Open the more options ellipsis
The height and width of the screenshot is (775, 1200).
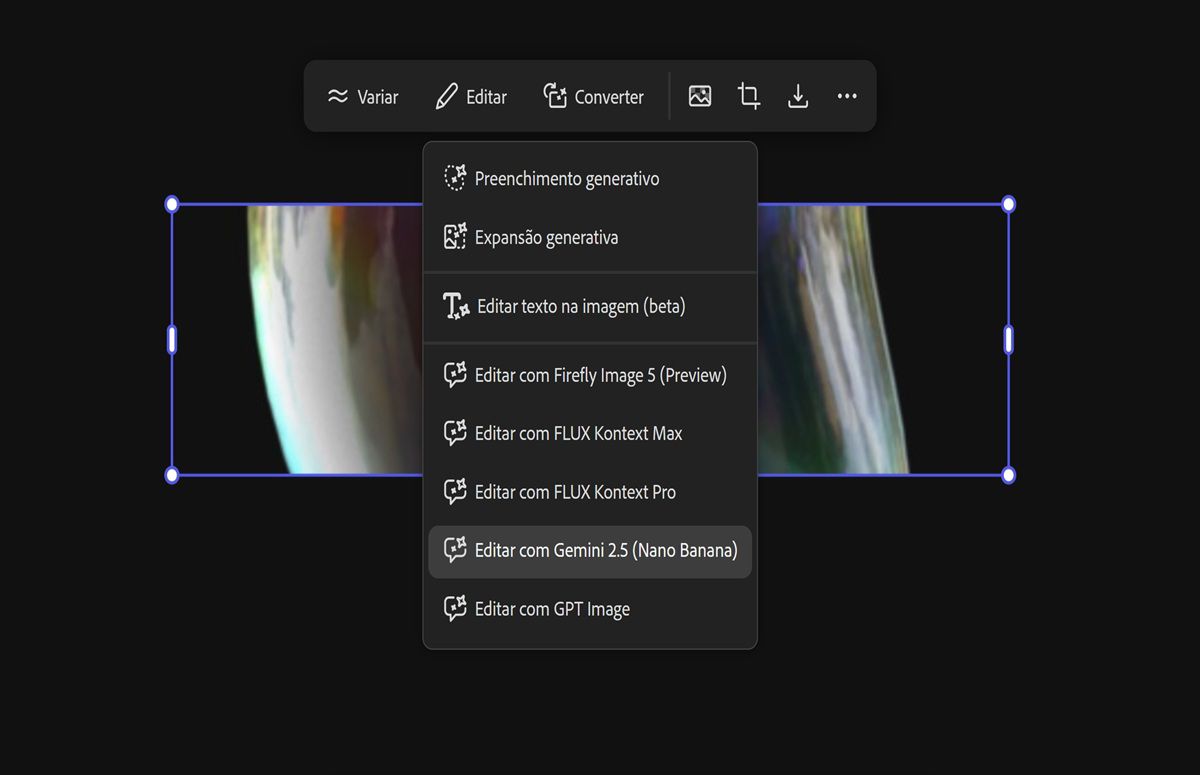click(847, 96)
